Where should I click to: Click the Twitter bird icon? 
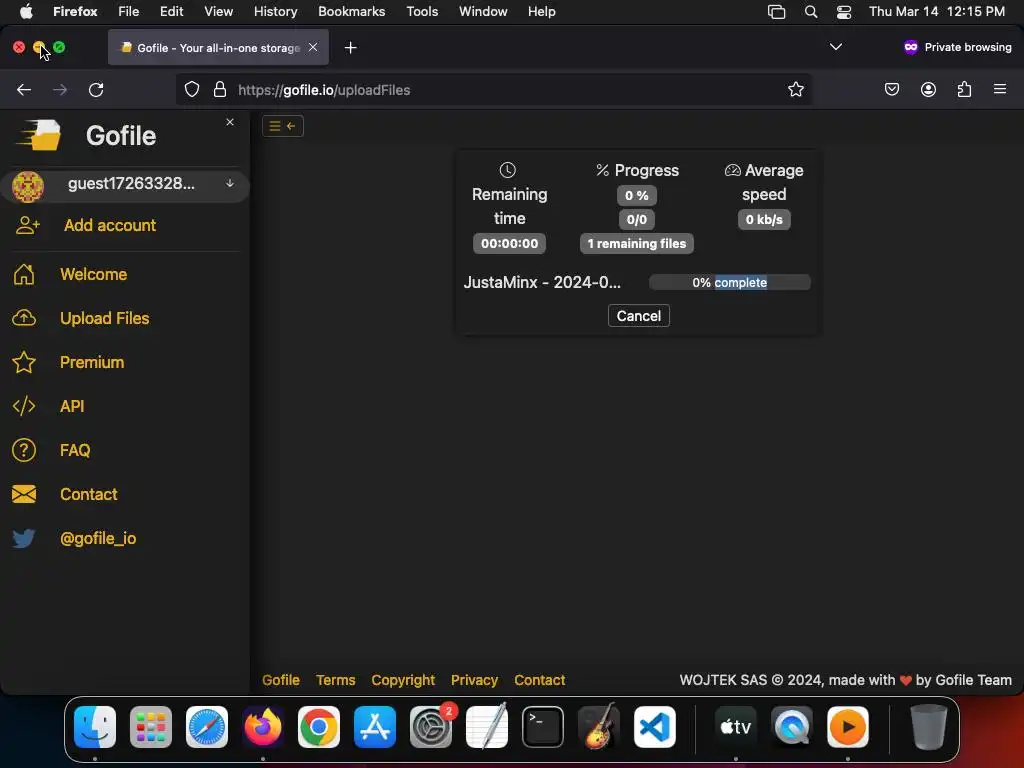(x=24, y=538)
